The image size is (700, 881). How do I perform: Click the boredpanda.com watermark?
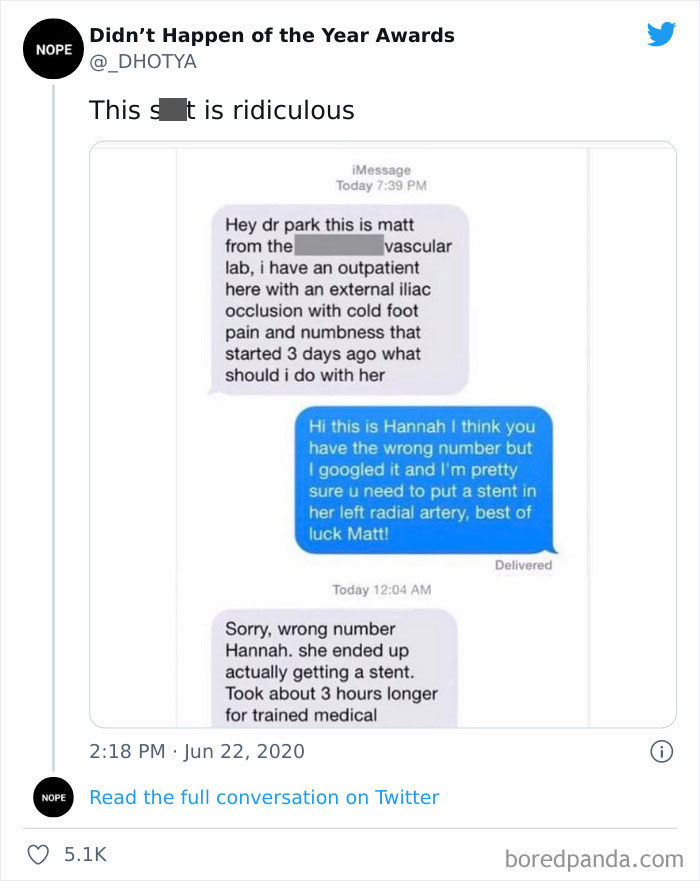click(x=594, y=857)
